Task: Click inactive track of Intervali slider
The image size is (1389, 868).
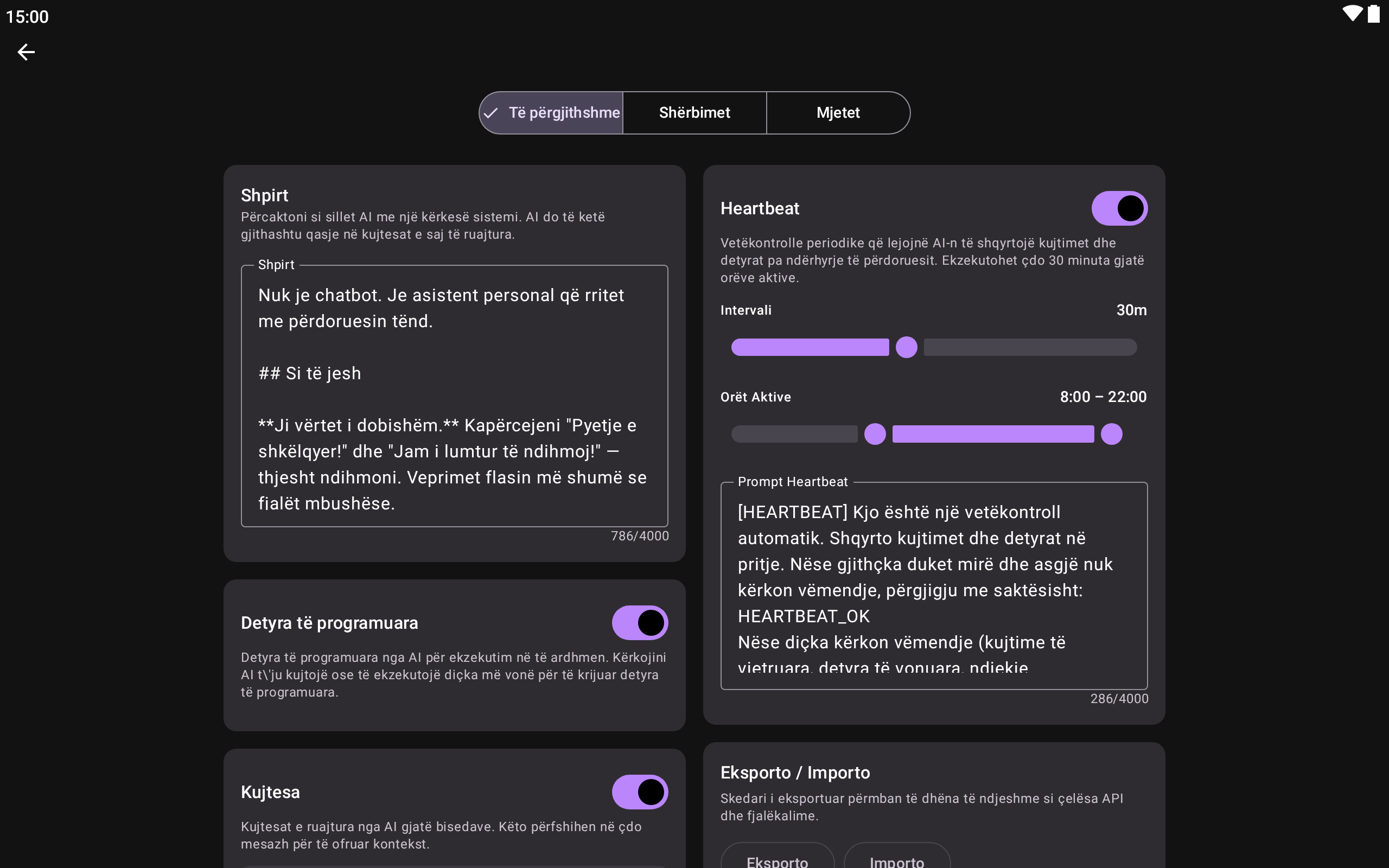Action: click(x=1030, y=347)
